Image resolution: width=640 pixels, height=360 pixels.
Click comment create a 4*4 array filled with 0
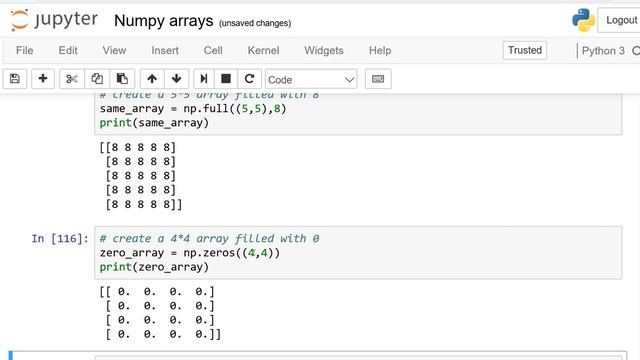[x=209, y=238]
